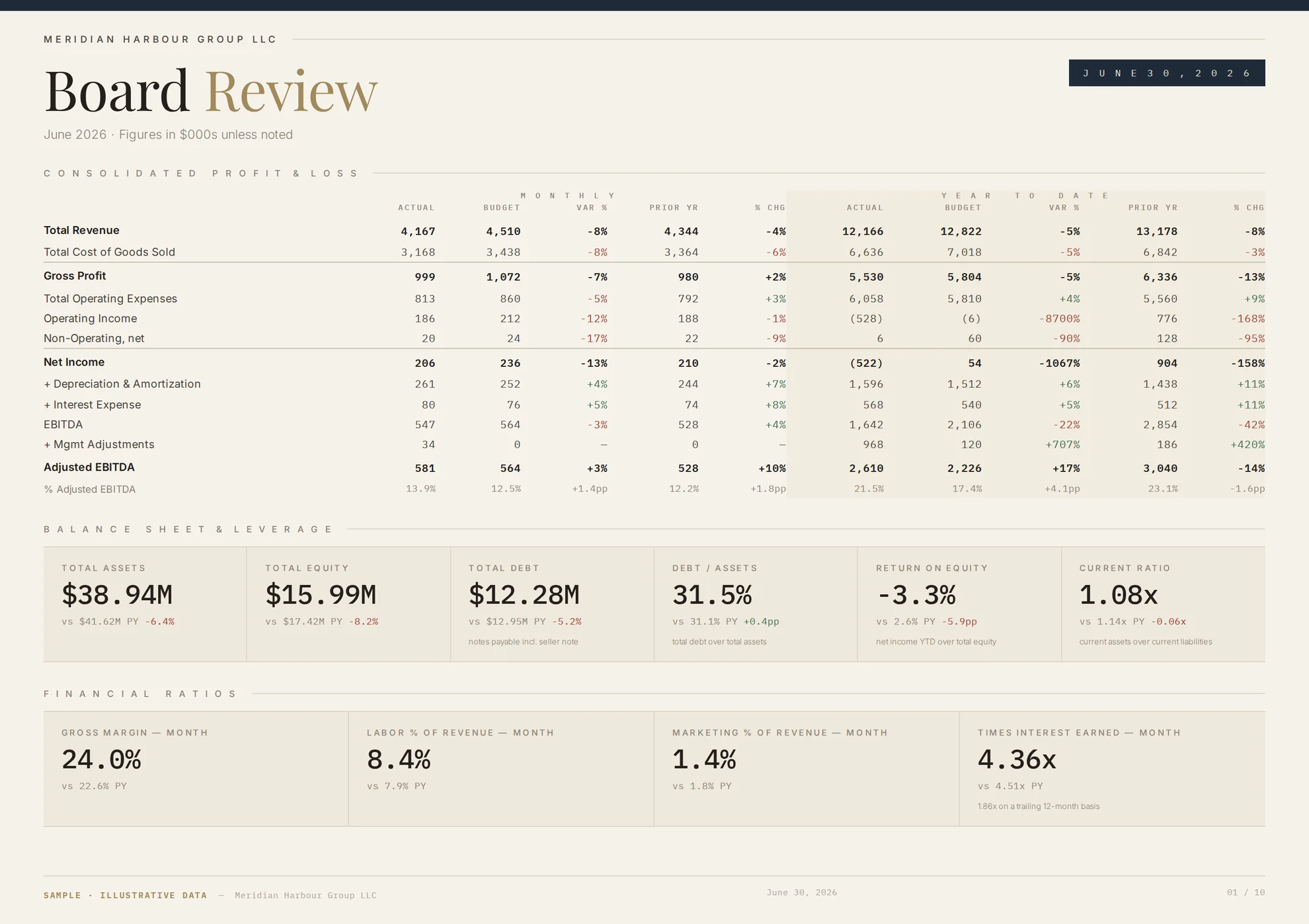
Task: Click the YEAR TO DATE column group header
Action: (1025, 196)
